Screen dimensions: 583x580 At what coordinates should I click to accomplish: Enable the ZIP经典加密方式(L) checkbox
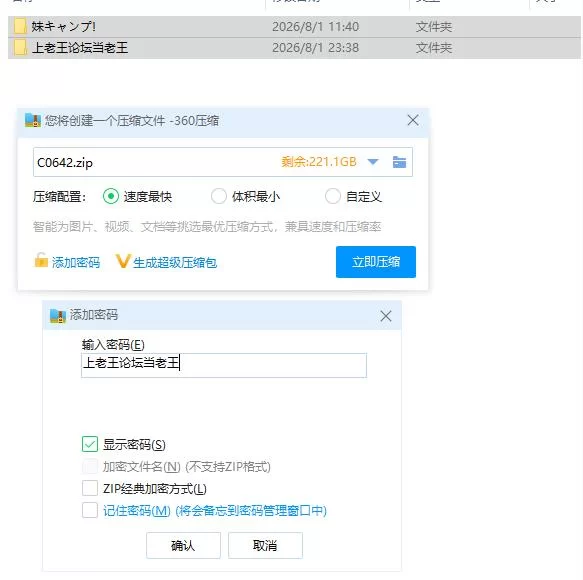(90, 488)
